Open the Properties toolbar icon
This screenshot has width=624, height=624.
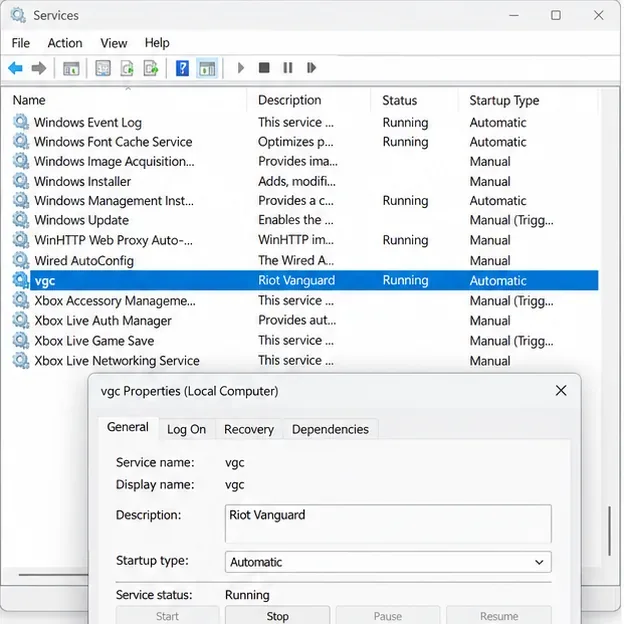[103, 68]
